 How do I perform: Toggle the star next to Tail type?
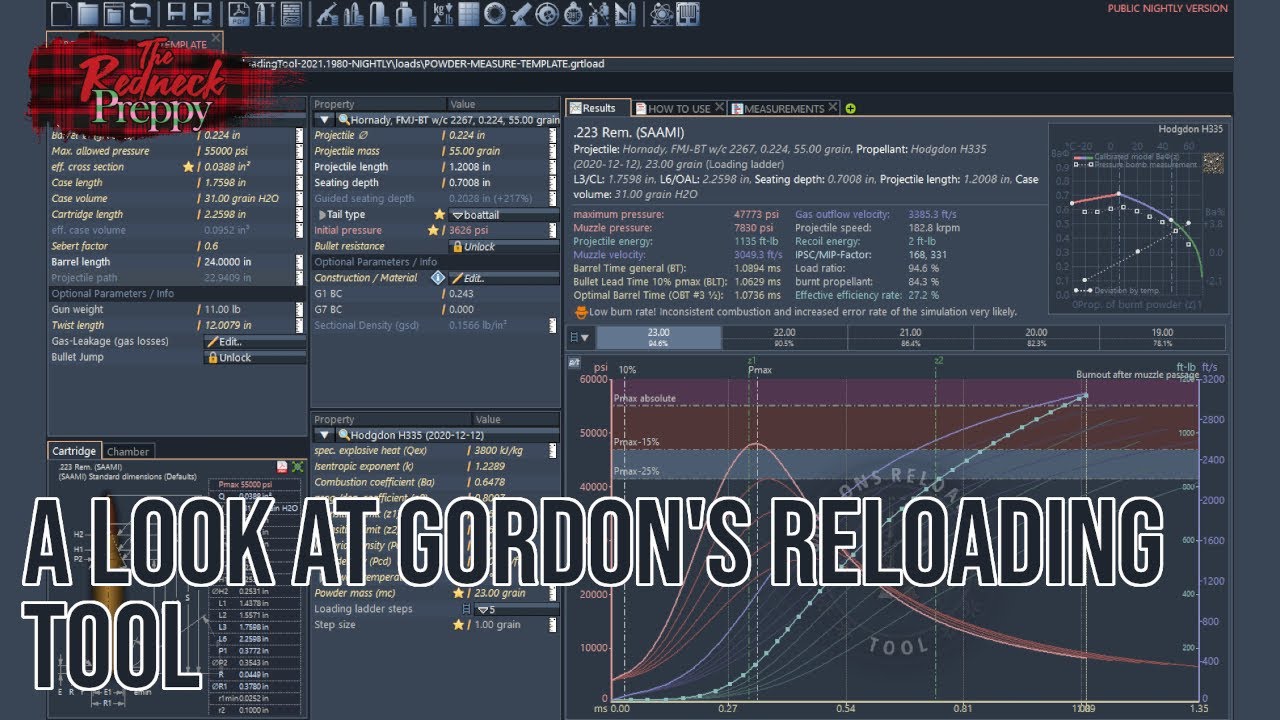click(439, 214)
